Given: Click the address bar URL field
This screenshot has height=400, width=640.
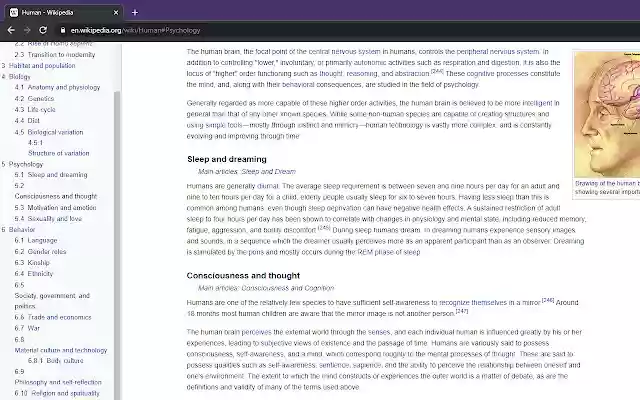Looking at the screenshot, I should point(136,30).
